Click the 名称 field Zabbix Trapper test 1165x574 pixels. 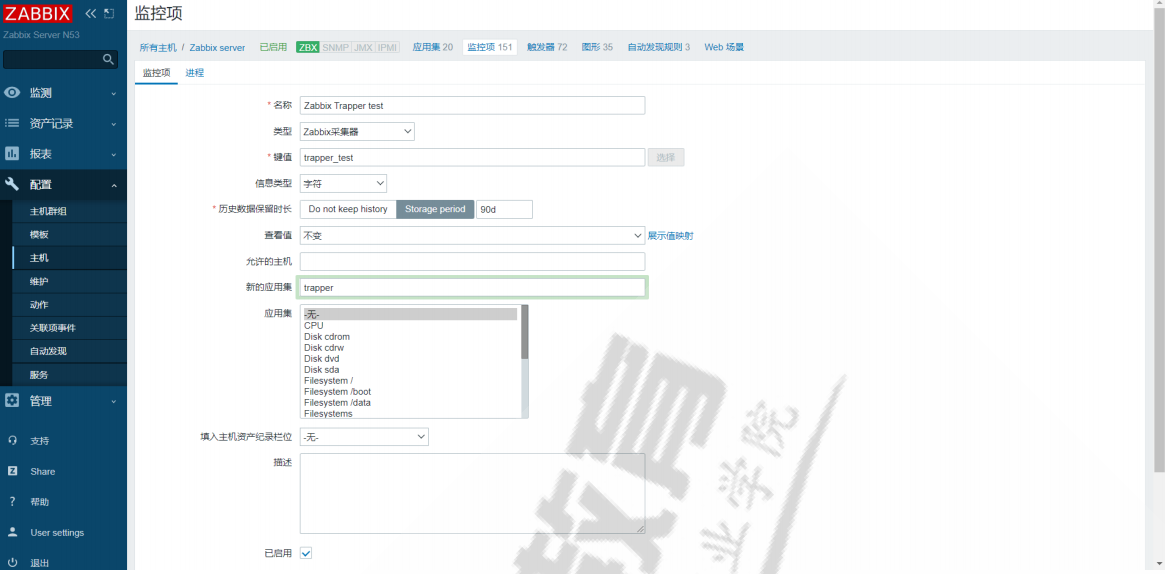click(473, 105)
